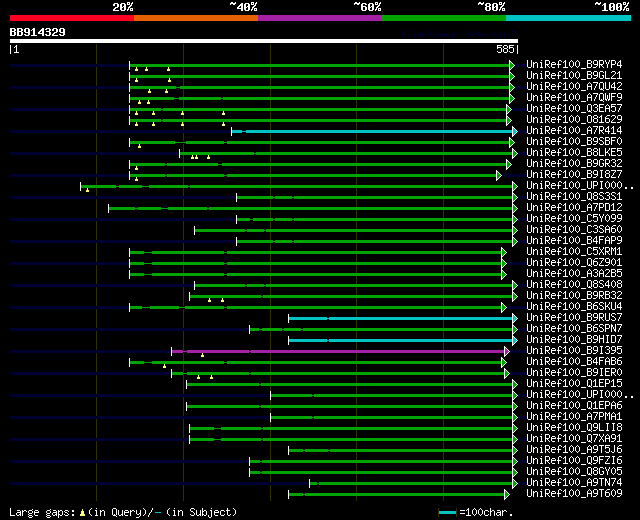Open hit label UniRef100_Q8S3S1
Viewport: 640px width, 520px height.
tap(574, 197)
